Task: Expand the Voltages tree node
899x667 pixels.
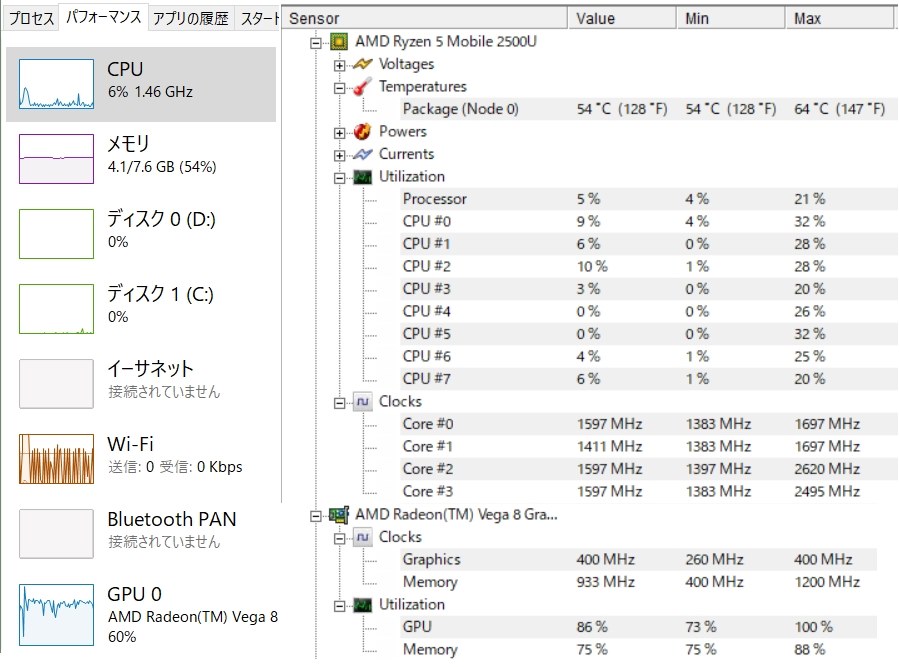Action: 339,65
